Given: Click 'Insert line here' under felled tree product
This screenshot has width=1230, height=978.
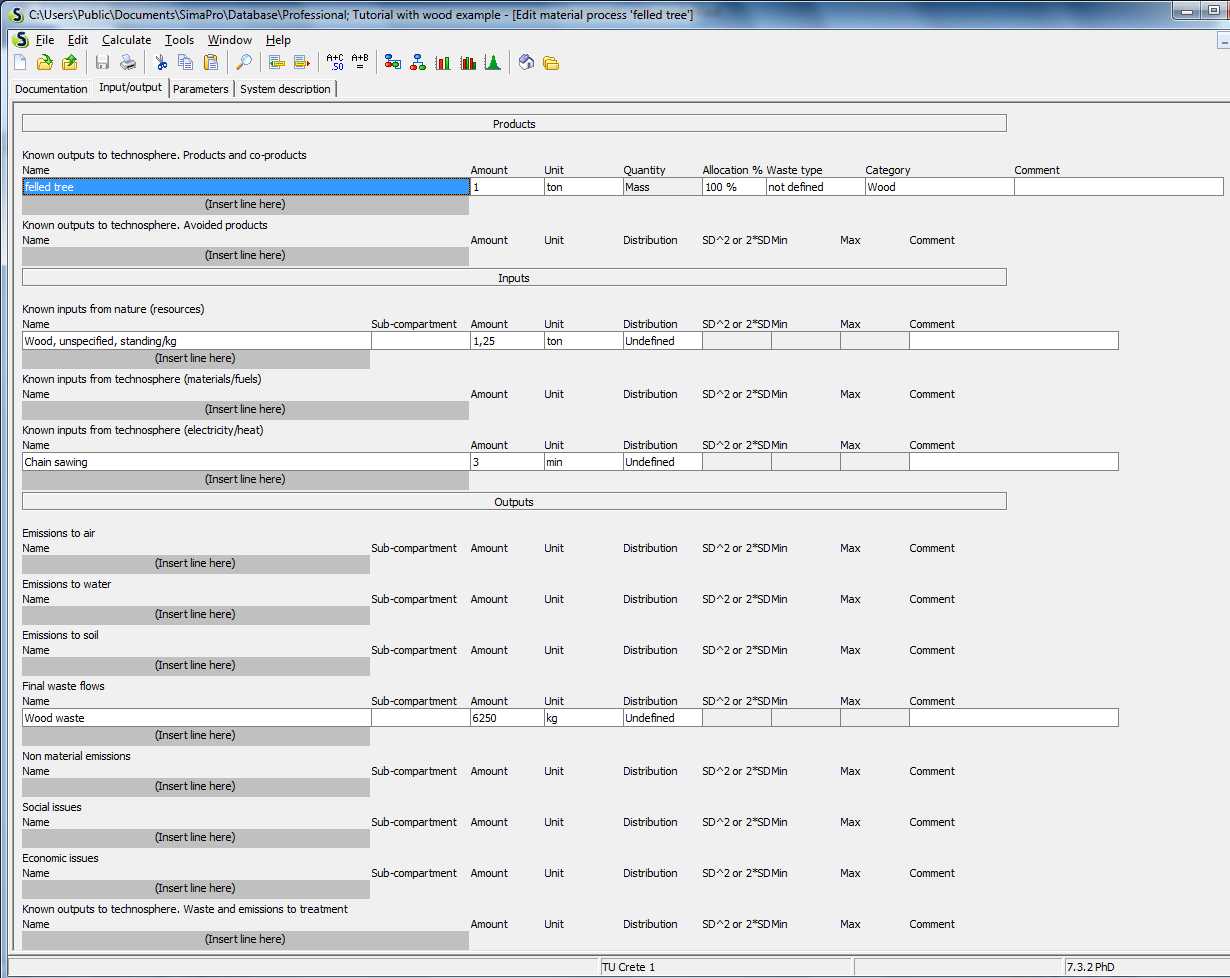Looking at the screenshot, I should tap(245, 204).
